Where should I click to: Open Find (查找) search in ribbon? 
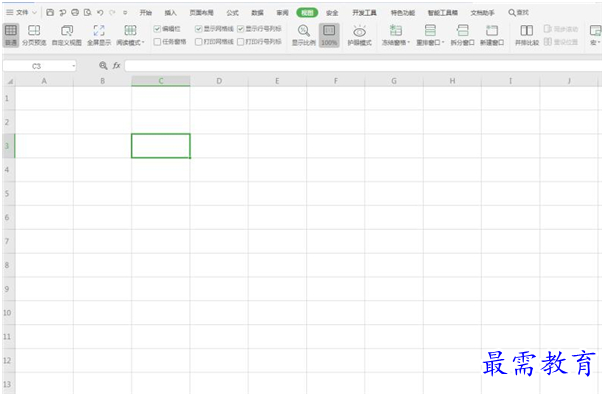pyautogui.click(x=518, y=13)
